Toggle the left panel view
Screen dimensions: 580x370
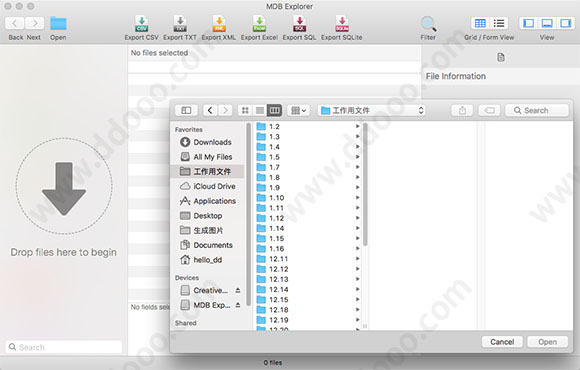click(x=529, y=23)
